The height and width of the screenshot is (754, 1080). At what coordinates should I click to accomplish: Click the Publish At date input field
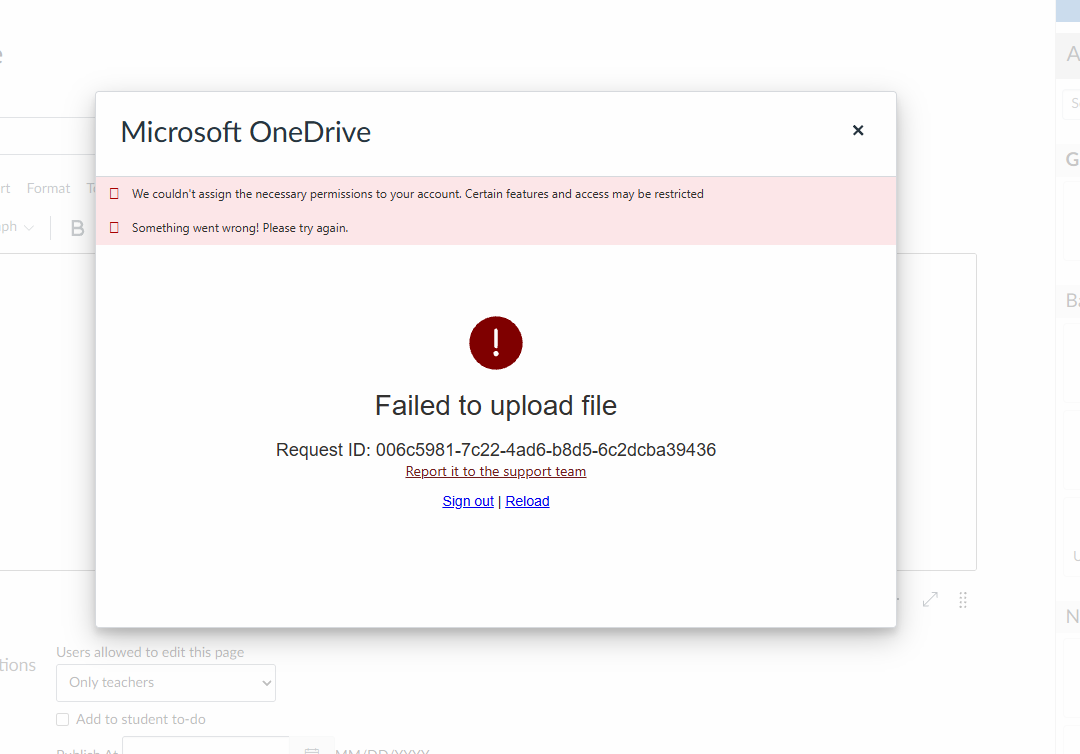point(206,746)
